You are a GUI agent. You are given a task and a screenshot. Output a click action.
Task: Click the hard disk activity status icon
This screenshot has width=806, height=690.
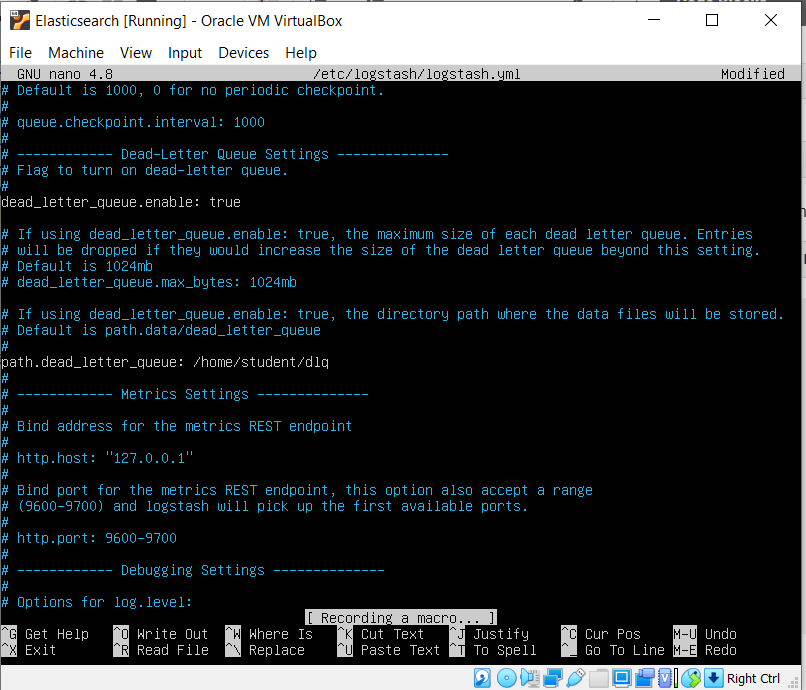tap(482, 678)
